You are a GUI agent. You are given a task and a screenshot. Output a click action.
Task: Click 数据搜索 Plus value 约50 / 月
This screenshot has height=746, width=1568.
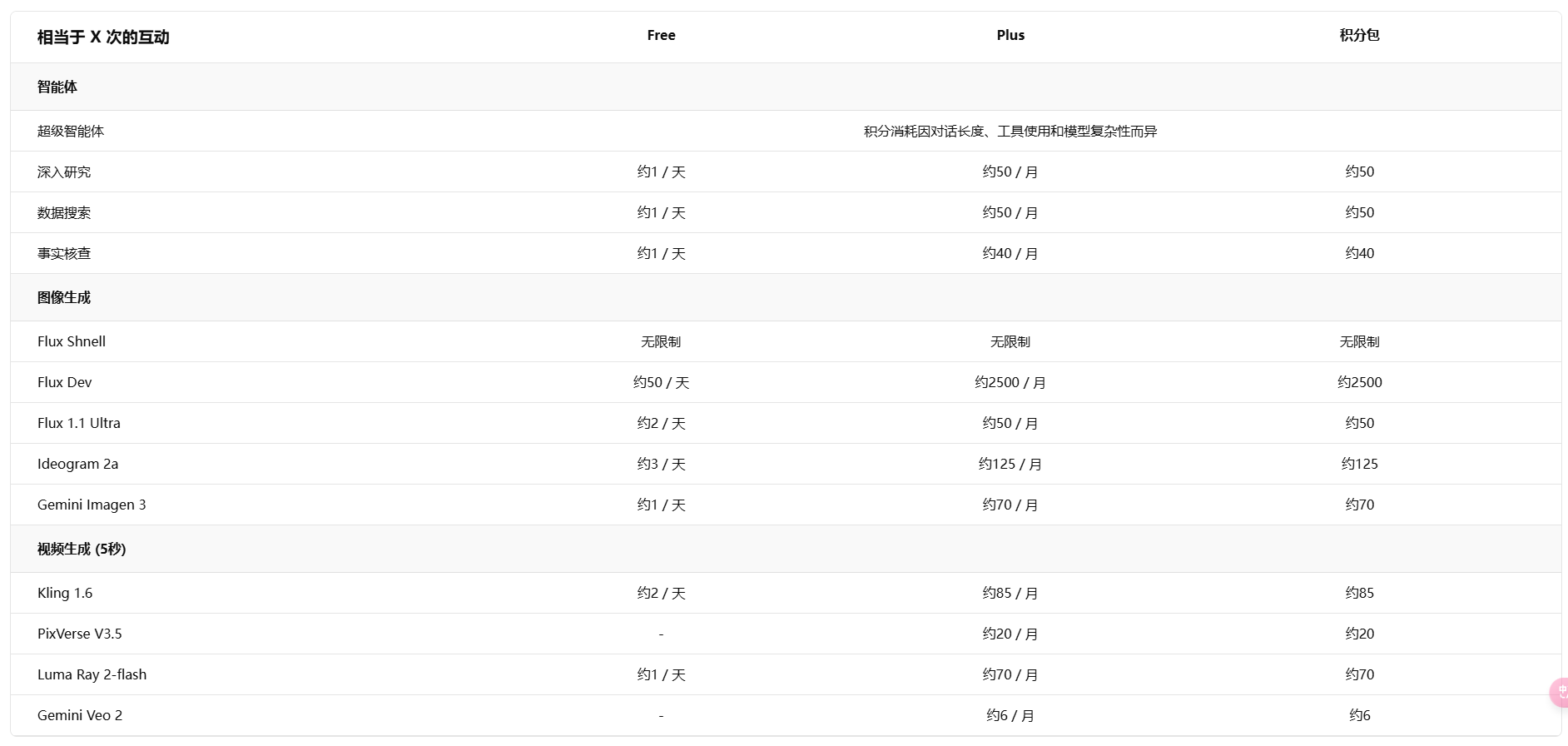pos(1010,212)
